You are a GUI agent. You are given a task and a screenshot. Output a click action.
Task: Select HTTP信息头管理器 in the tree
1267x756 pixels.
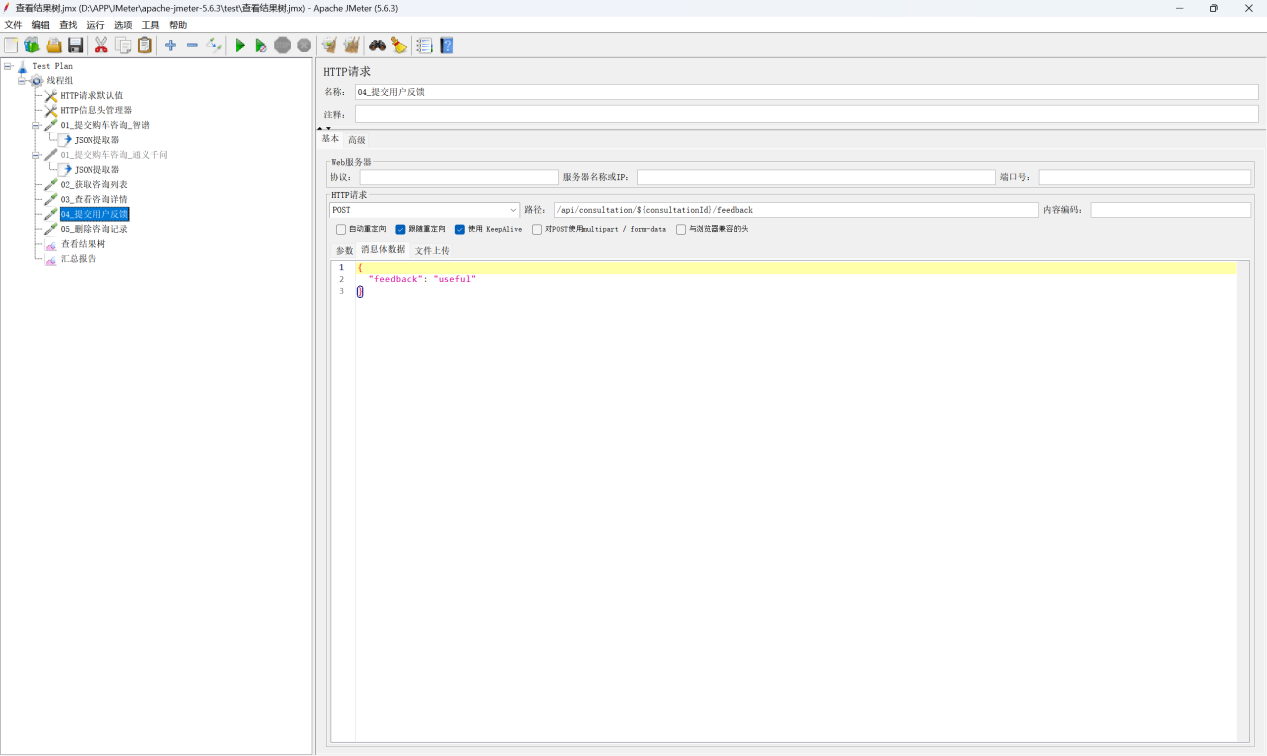[96, 110]
